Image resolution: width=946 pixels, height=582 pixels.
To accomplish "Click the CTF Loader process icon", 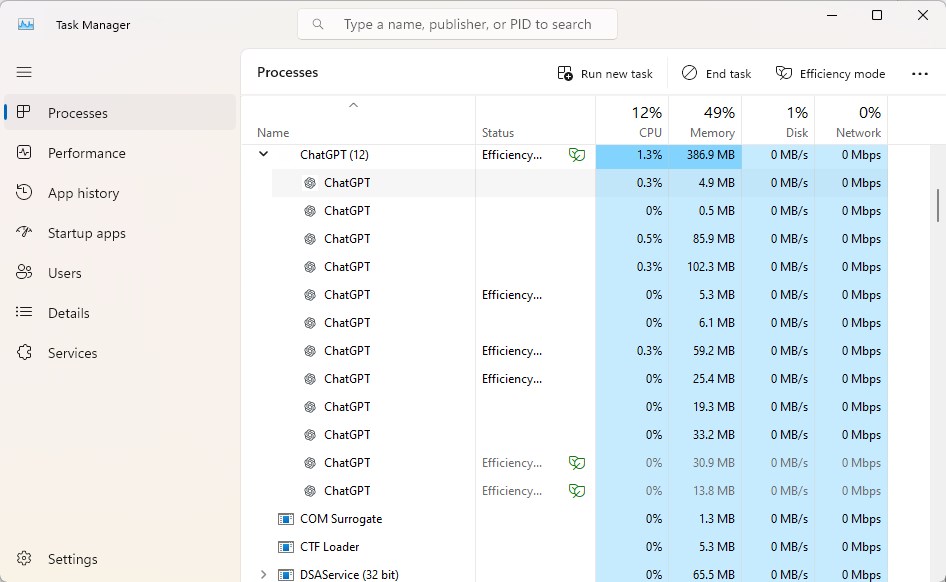I will point(286,547).
